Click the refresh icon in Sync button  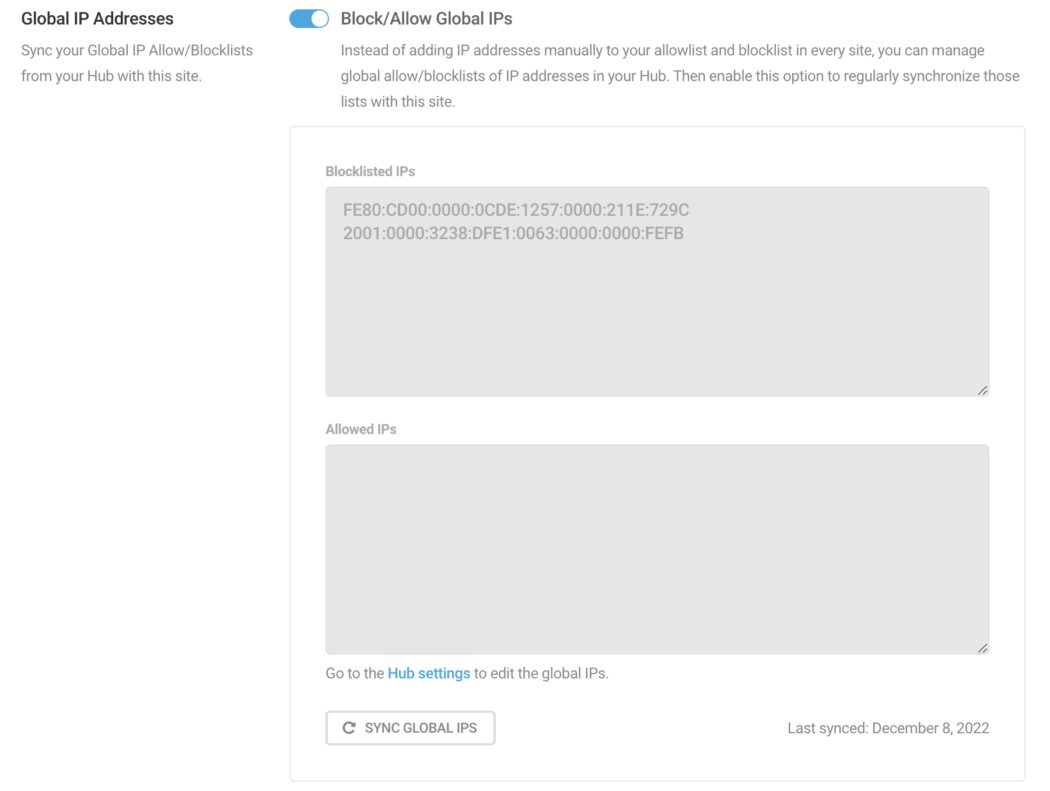tap(349, 728)
